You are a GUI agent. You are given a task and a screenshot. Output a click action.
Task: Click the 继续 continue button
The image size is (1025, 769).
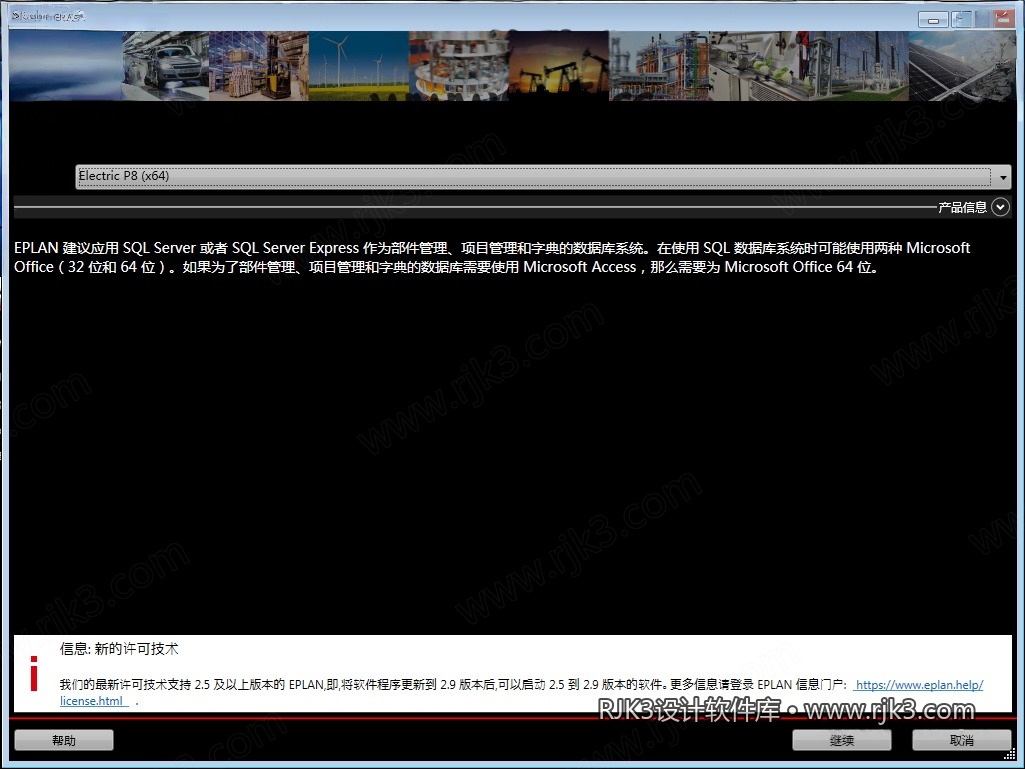pos(841,740)
